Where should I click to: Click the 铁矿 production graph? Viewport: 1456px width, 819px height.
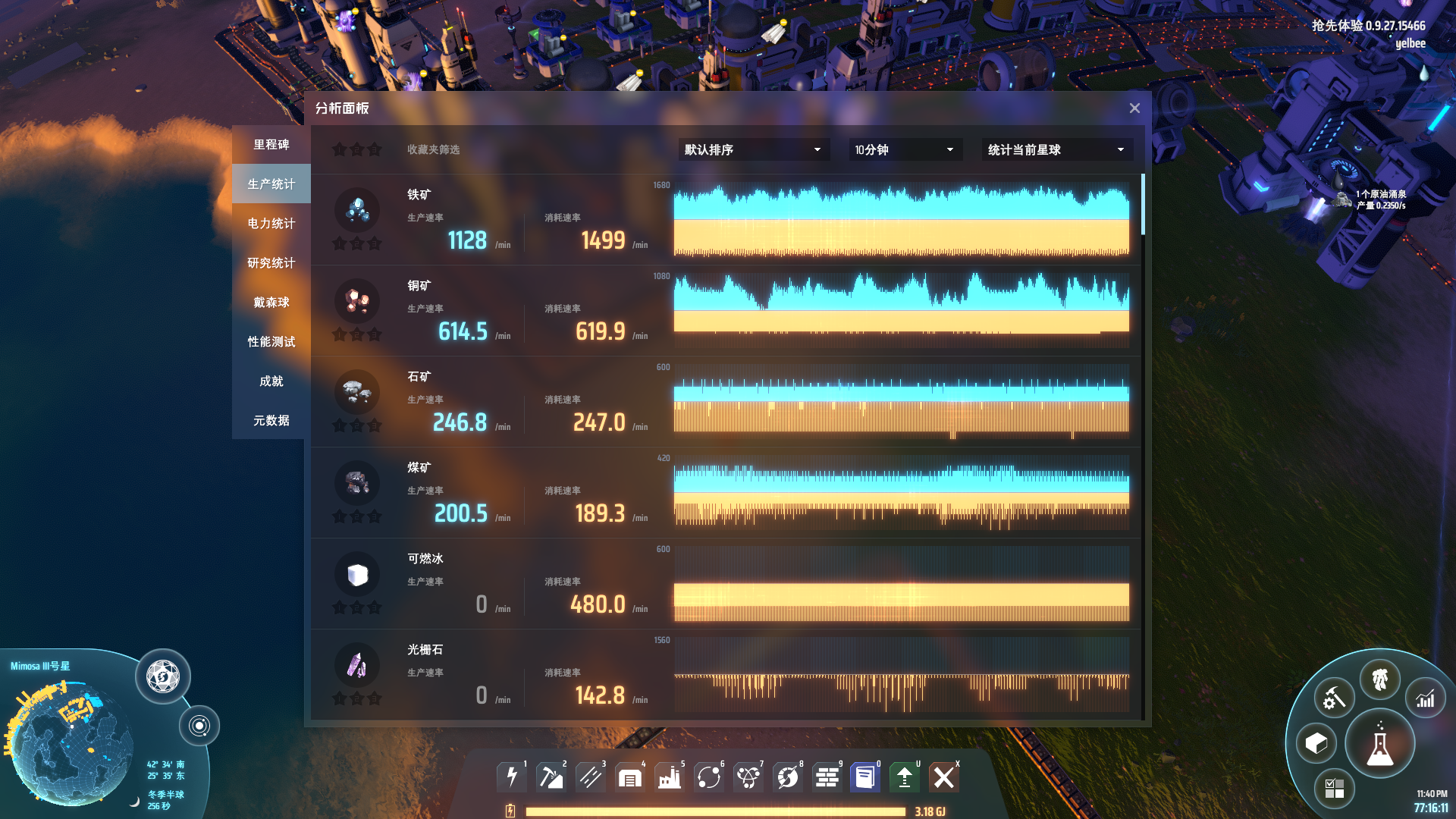[x=902, y=219]
